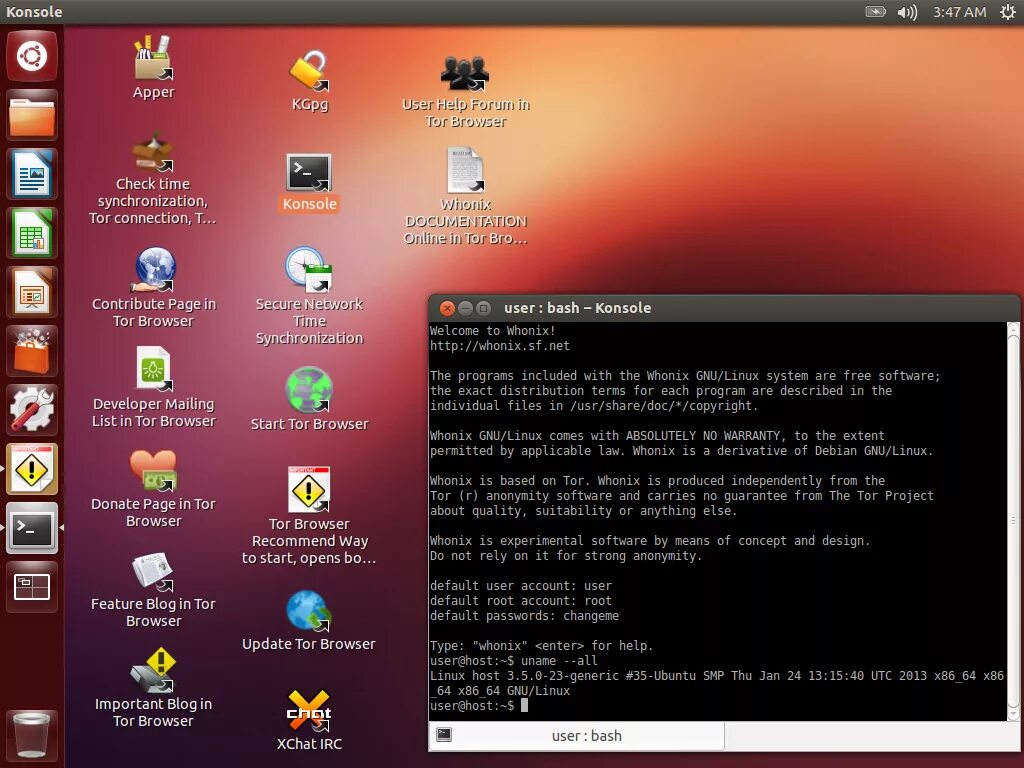Screen dimensions: 1024x768
Task: Click 'Welcome to Whonix!' terminal line
Action: click(492, 330)
